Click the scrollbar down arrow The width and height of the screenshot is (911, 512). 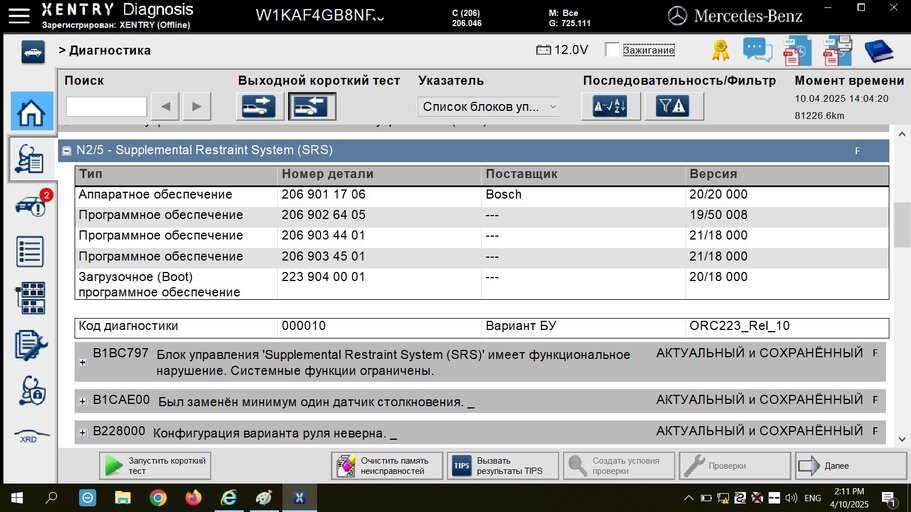pos(902,439)
